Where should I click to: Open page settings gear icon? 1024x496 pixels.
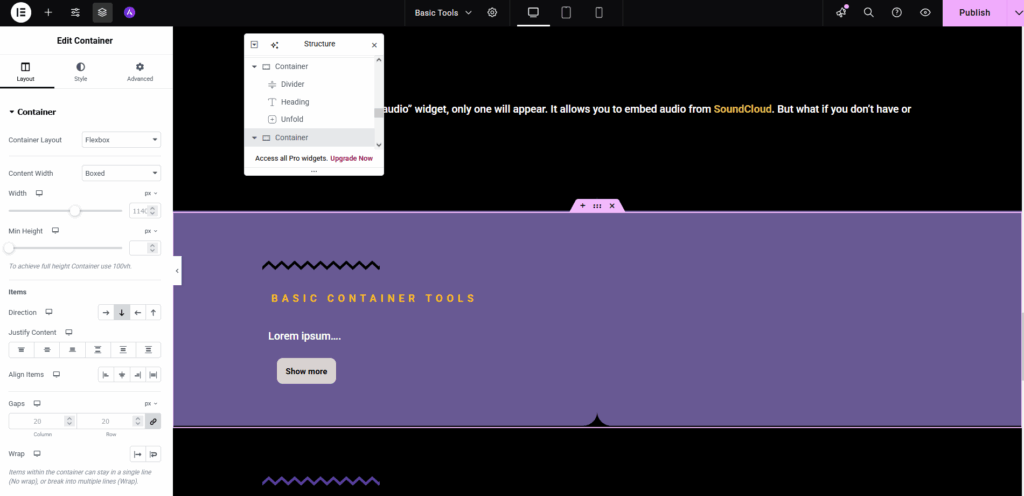492,13
